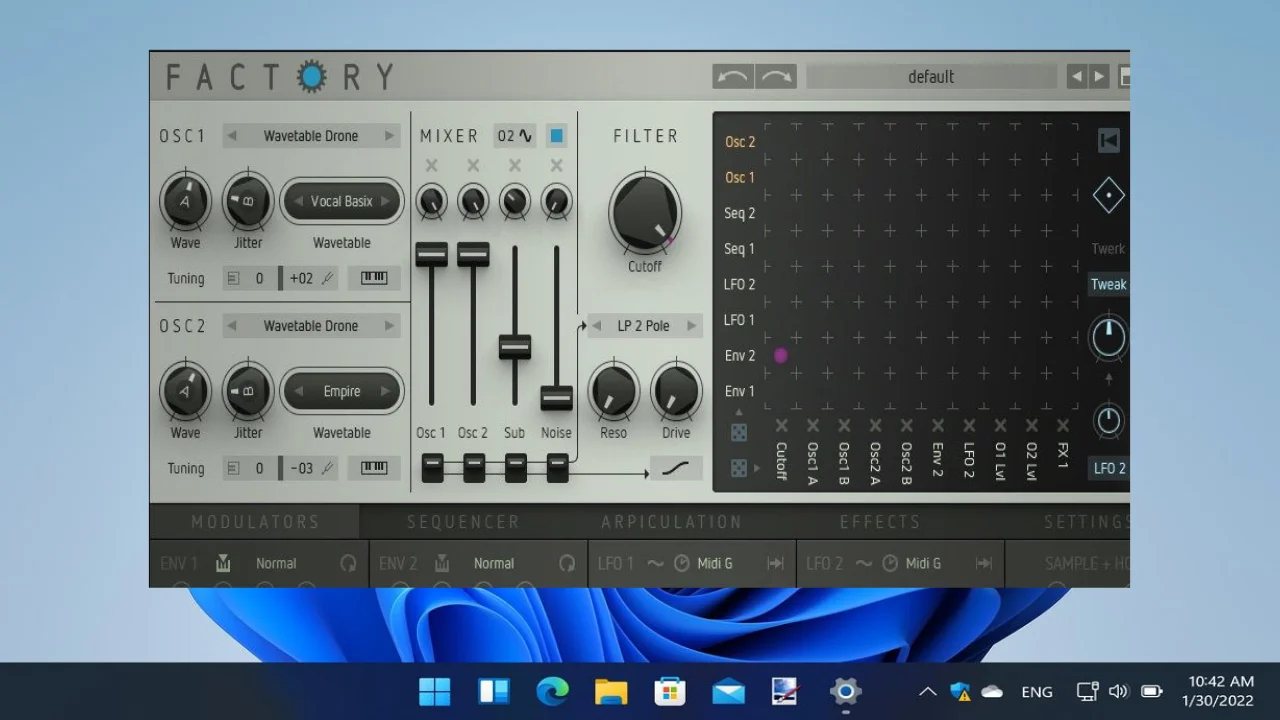Click ENV 1 envelope shape icon
The height and width of the screenshot is (720, 1280).
coord(223,564)
